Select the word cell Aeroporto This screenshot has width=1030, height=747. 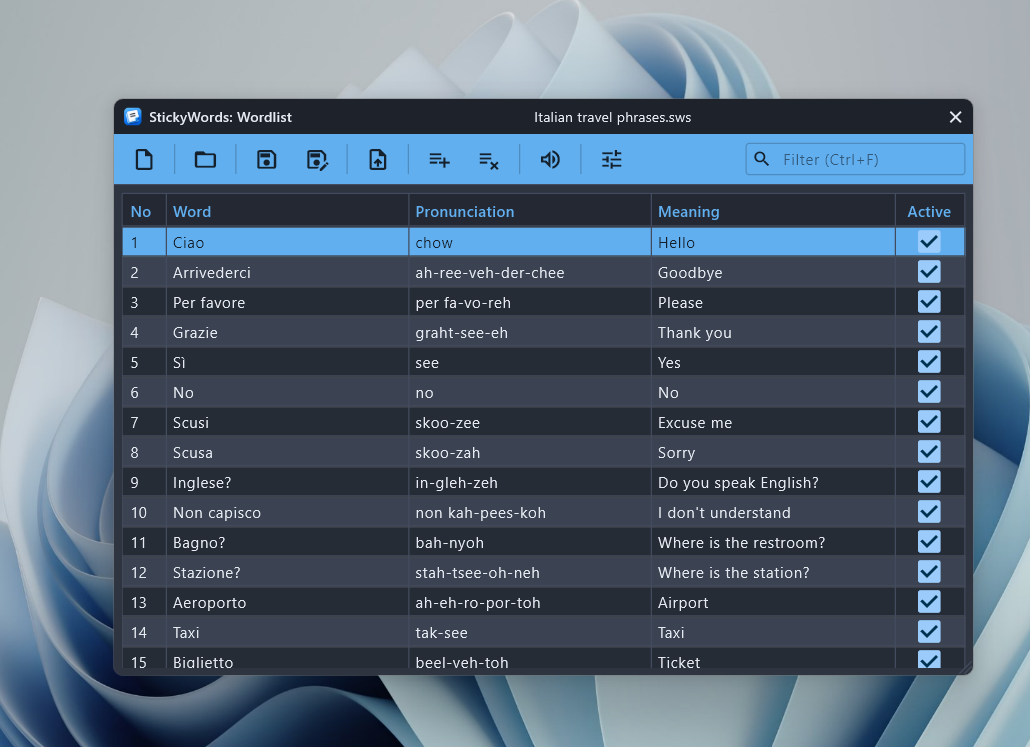coord(287,602)
